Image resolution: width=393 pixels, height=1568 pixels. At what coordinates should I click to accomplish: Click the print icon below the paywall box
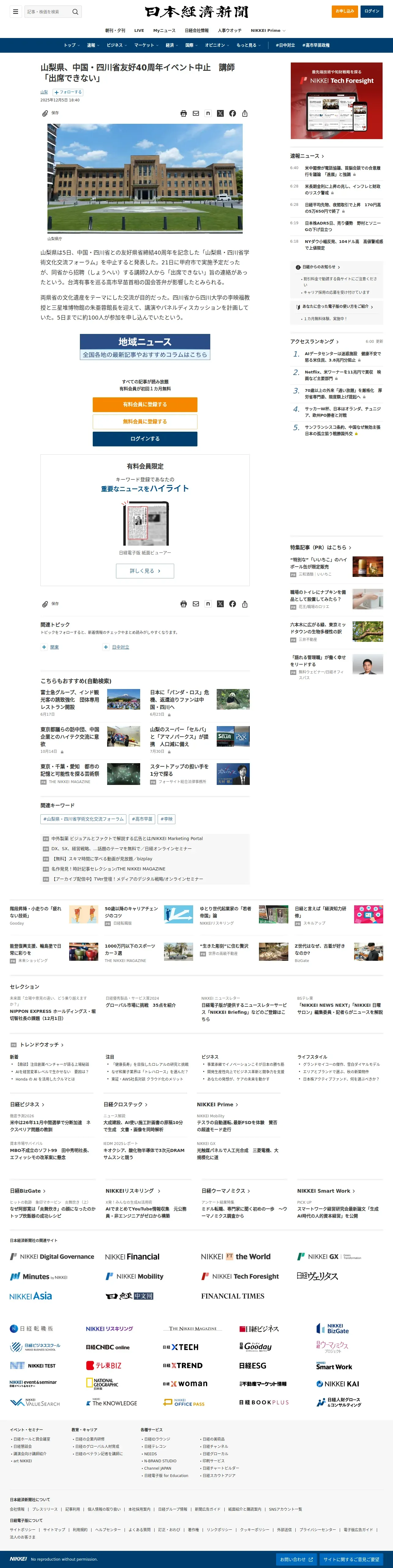point(184,604)
